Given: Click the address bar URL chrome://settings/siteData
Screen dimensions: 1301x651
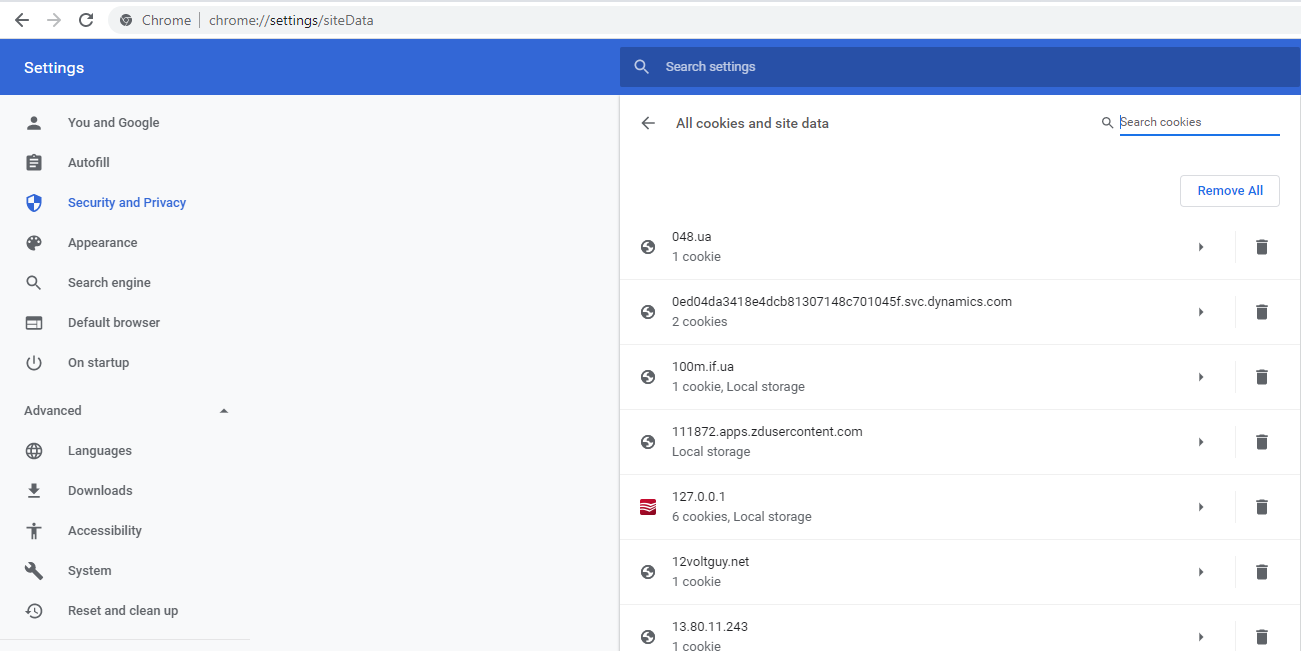Looking at the screenshot, I should [x=291, y=20].
